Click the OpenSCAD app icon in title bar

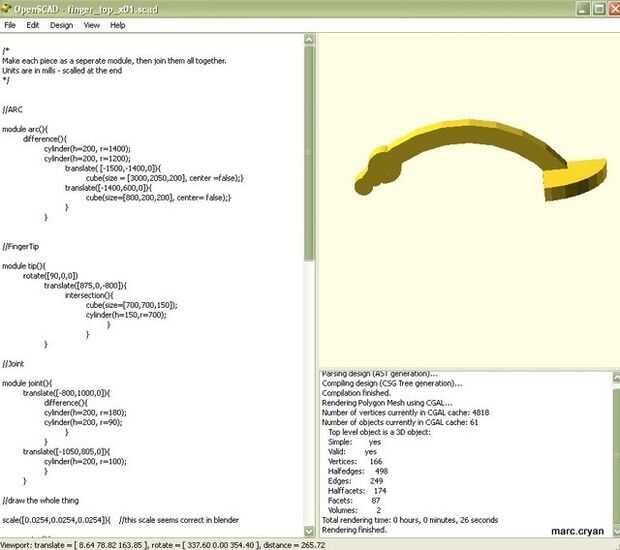[x=6, y=8]
